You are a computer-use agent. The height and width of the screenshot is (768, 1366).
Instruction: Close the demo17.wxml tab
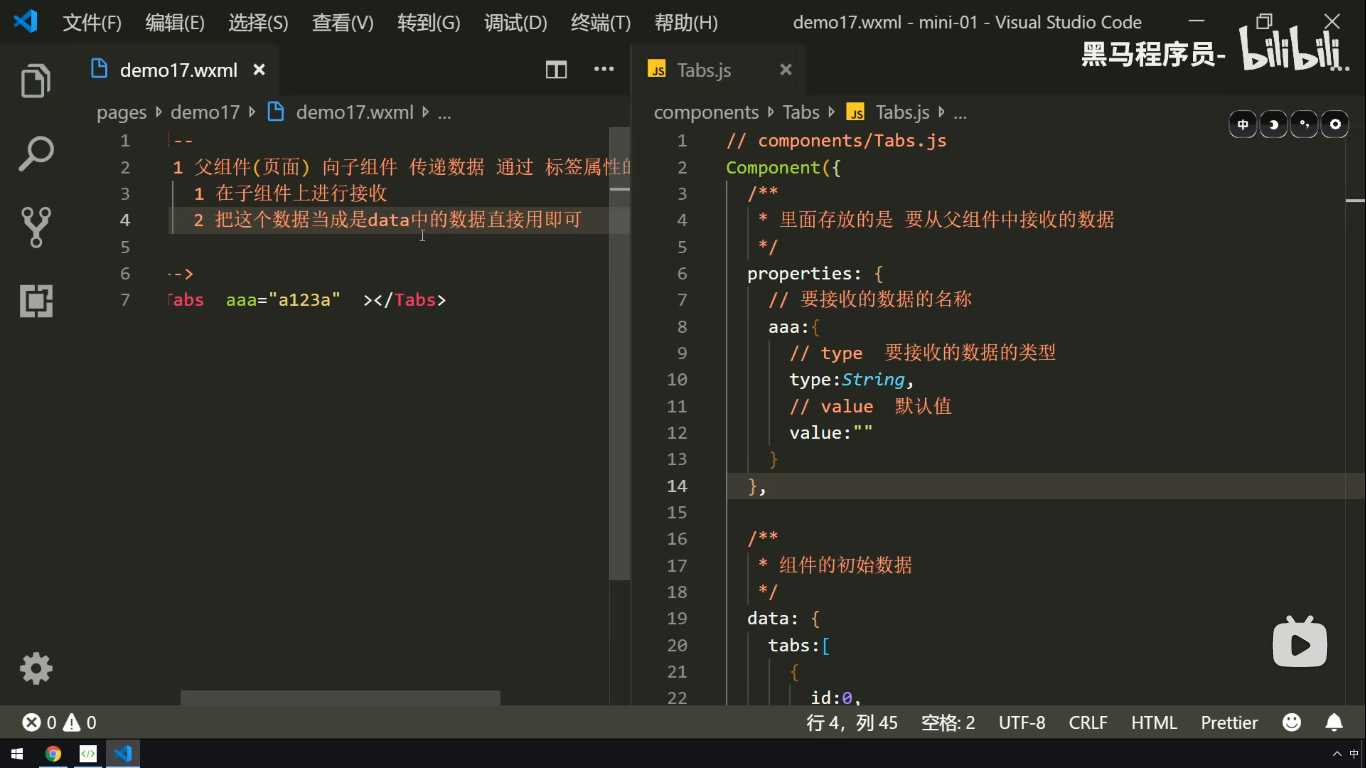pyautogui.click(x=259, y=70)
